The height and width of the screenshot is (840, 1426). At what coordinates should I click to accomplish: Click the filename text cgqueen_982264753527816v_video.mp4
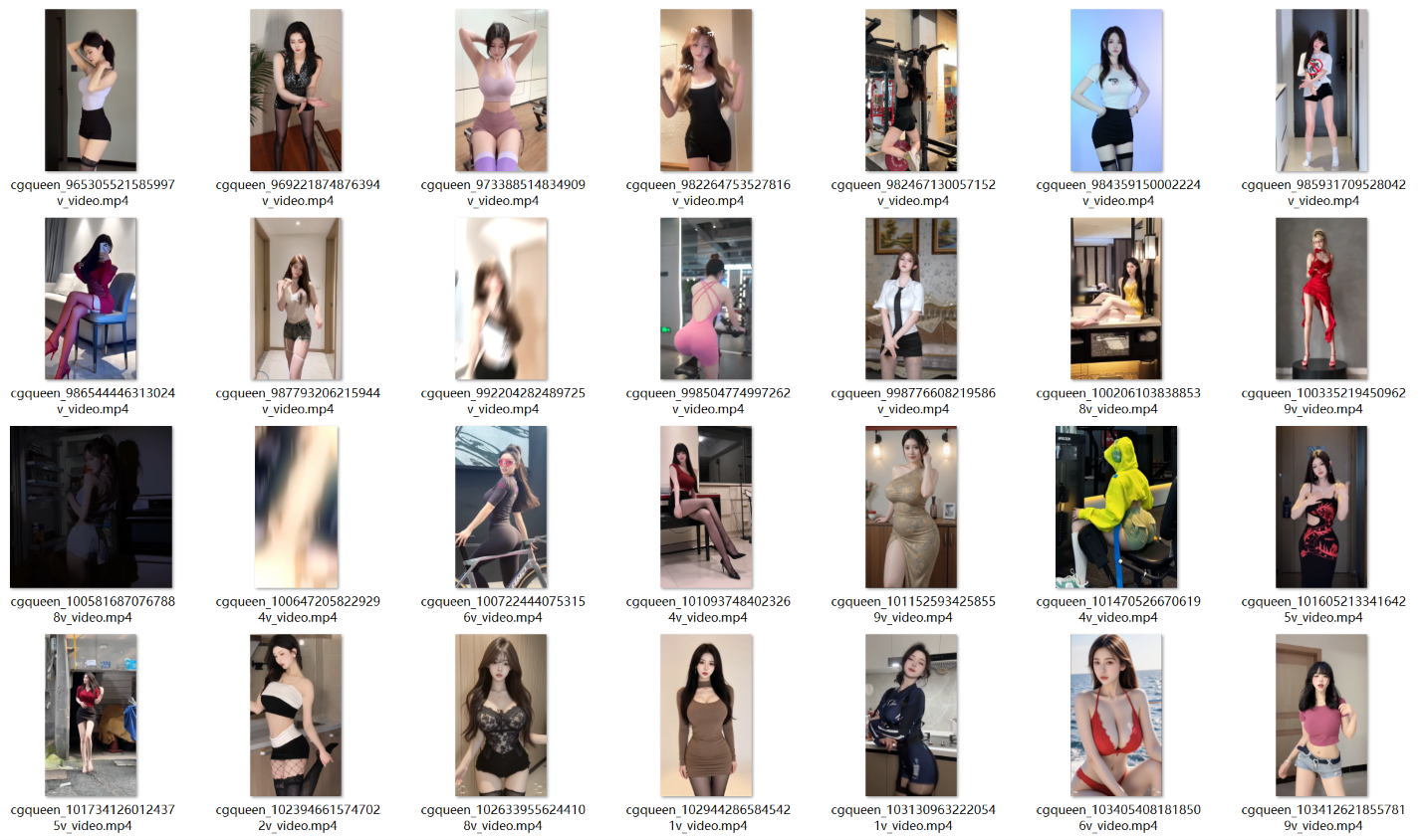pos(708,192)
